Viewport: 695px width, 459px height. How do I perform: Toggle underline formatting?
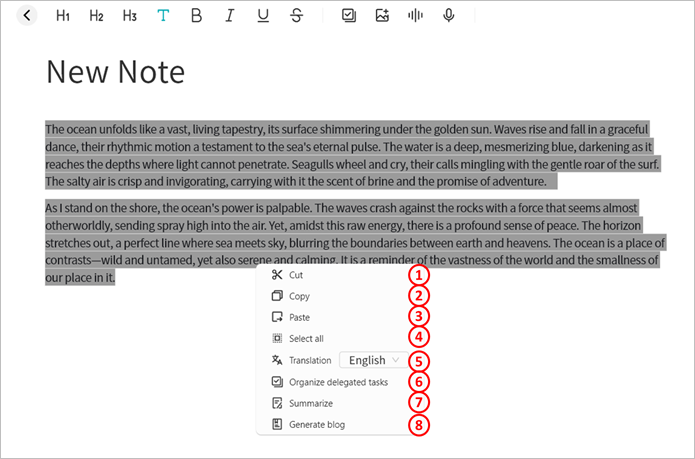[263, 16]
